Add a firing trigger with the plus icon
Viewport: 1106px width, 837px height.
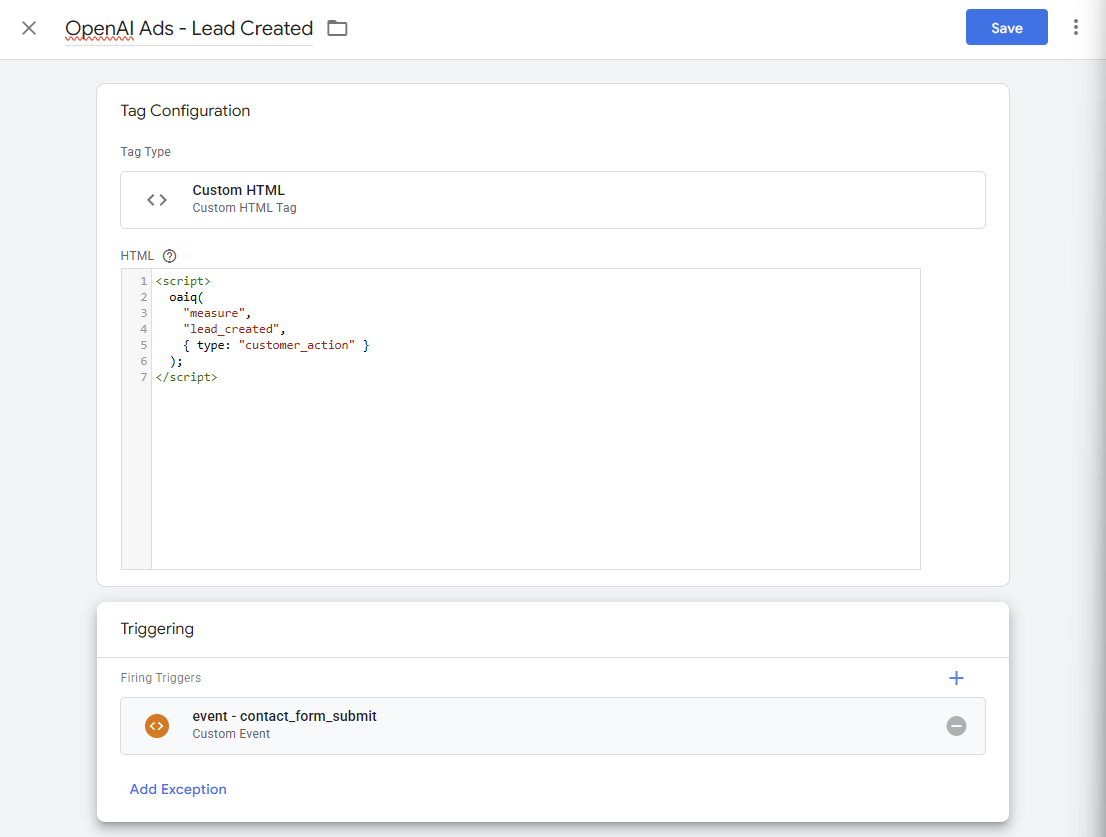(x=956, y=678)
